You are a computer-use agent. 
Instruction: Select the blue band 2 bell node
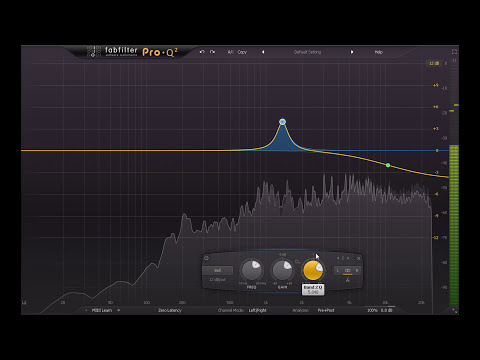click(283, 122)
